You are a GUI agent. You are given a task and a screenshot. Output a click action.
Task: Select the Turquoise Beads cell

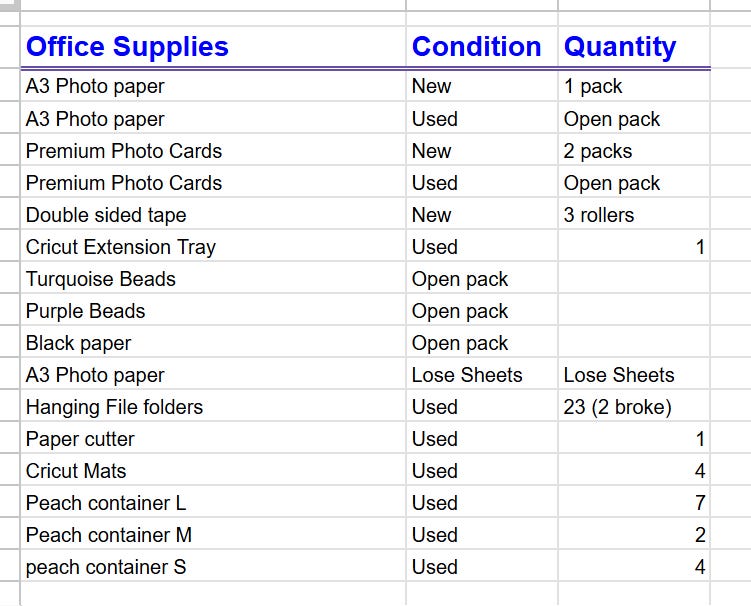click(213, 279)
